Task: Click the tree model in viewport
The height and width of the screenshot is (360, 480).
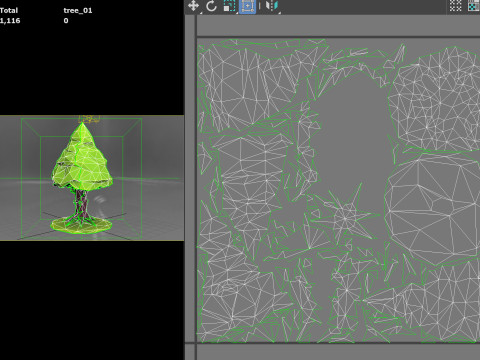Action: click(x=82, y=178)
